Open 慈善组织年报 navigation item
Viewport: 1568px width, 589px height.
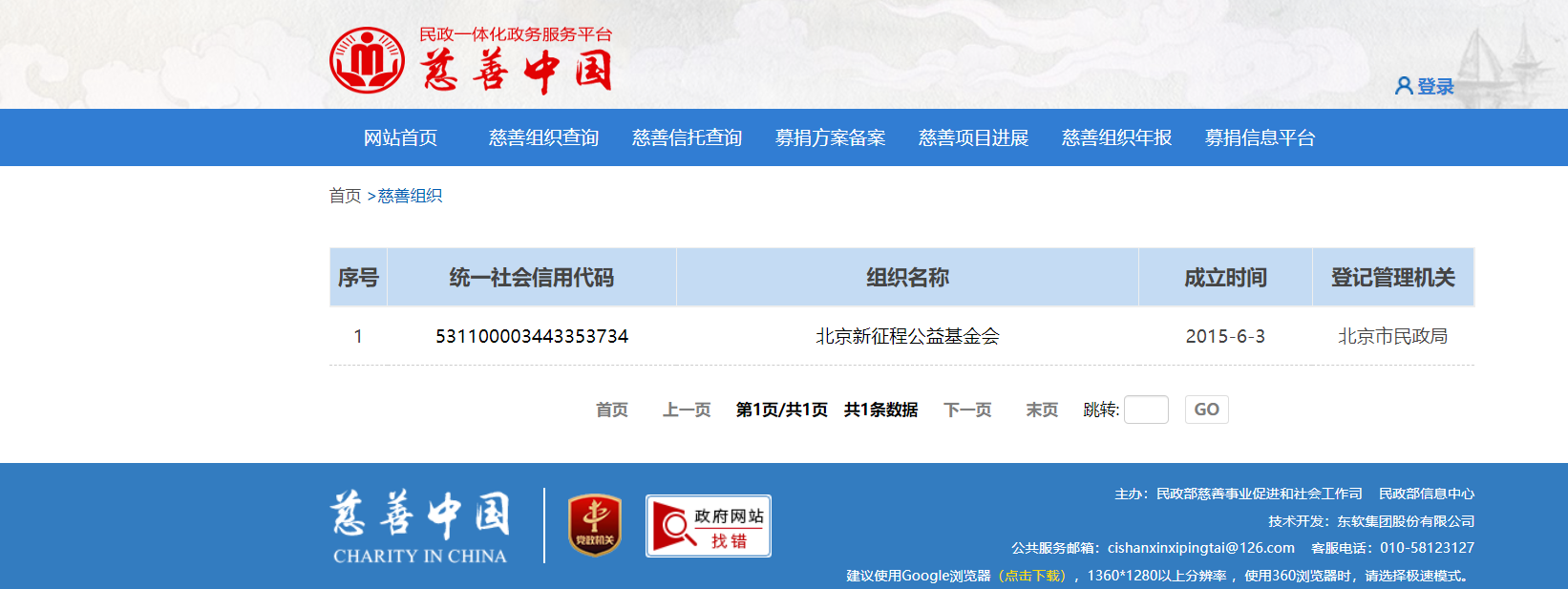pyautogui.click(x=1116, y=138)
